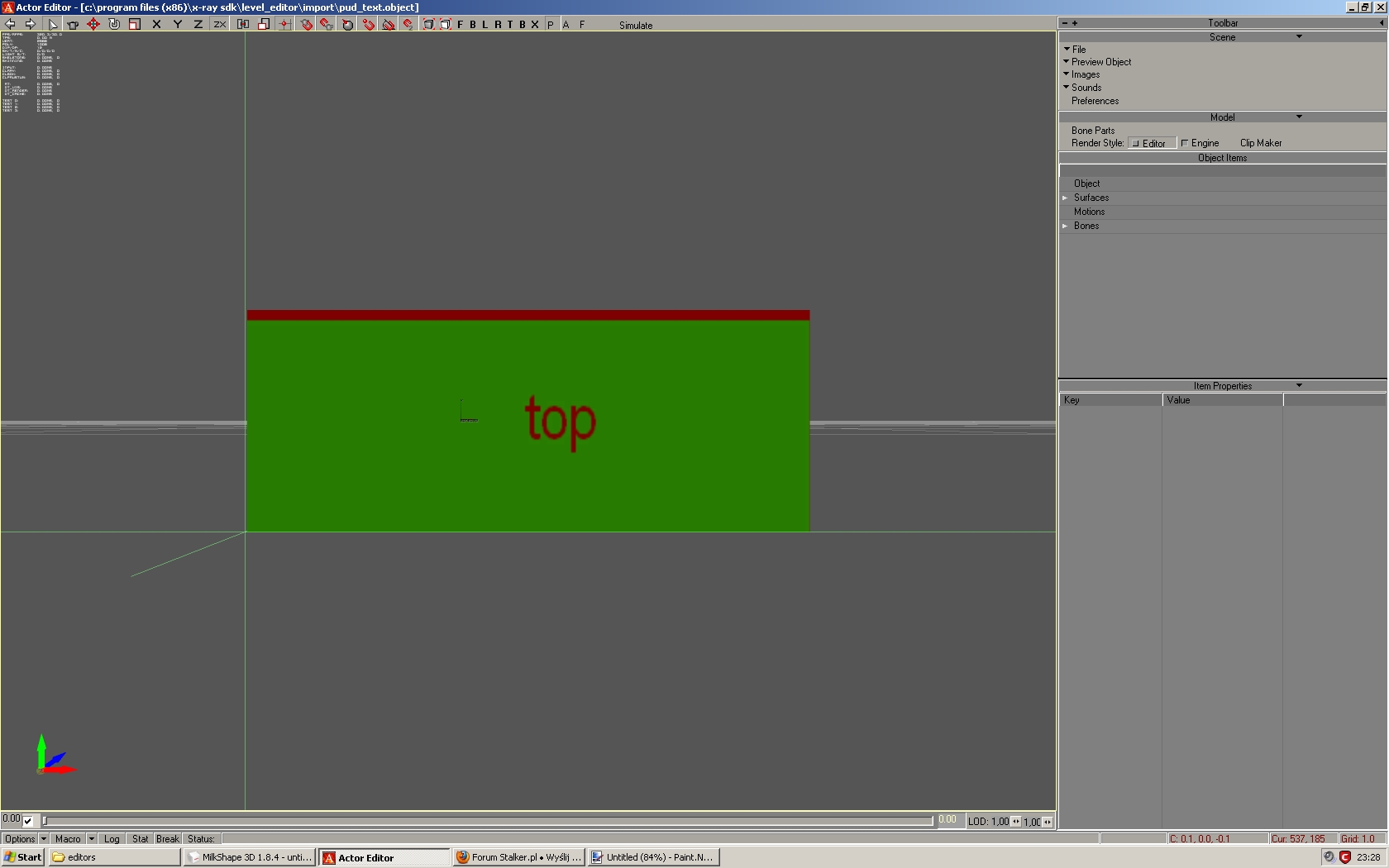Screen dimensions: 1389x868
Task: Activate the Rotate tool
Action: point(114,25)
